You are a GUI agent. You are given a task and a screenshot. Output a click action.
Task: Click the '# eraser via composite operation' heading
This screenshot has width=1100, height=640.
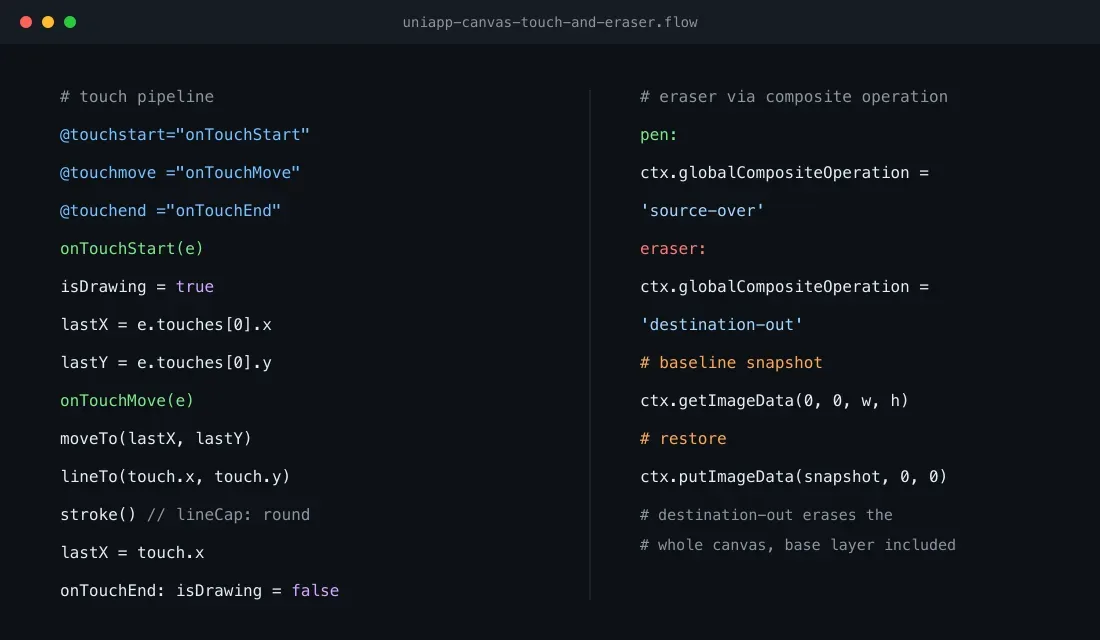coord(793,97)
